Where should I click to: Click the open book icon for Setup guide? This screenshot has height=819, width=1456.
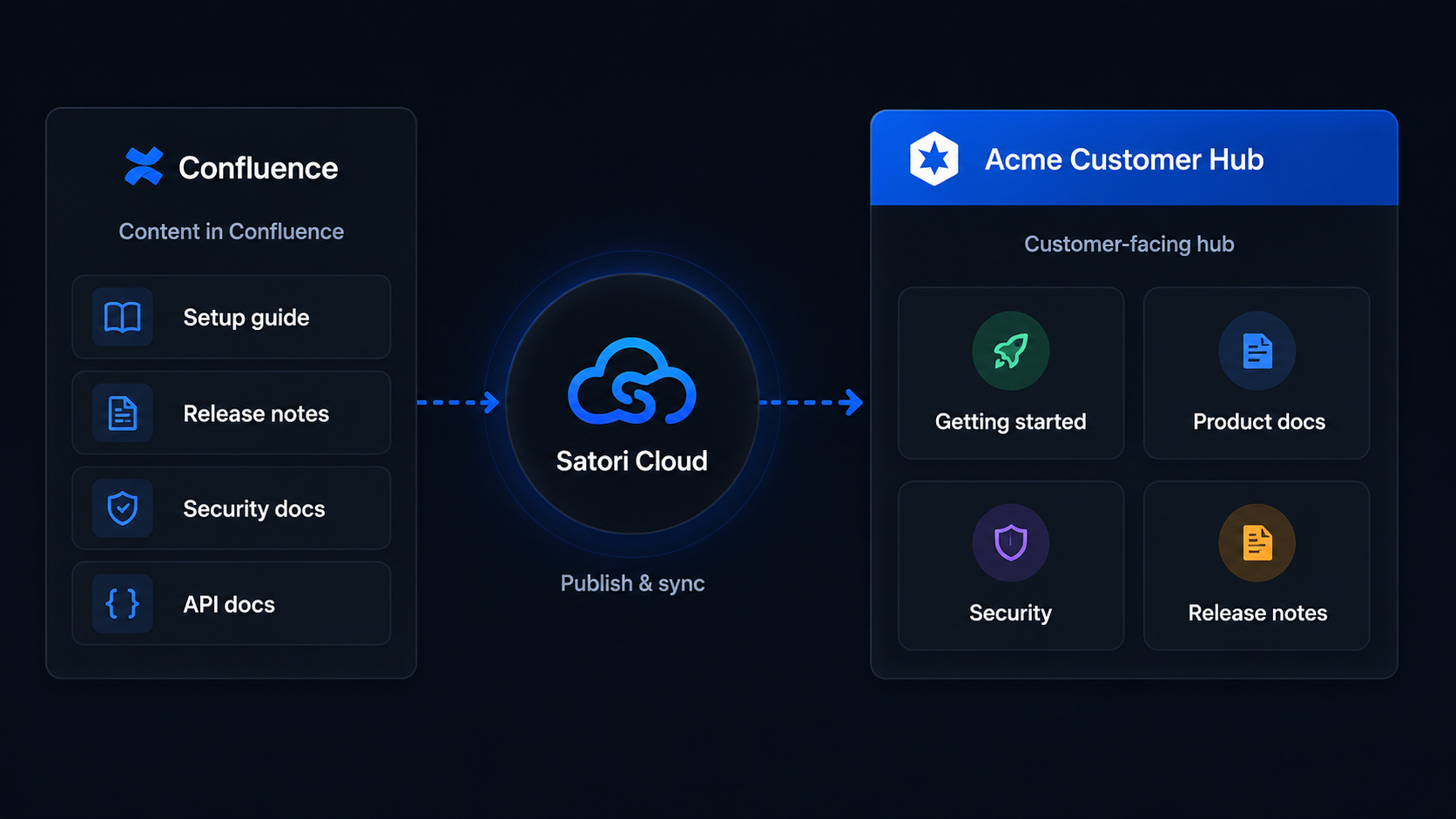[123, 318]
